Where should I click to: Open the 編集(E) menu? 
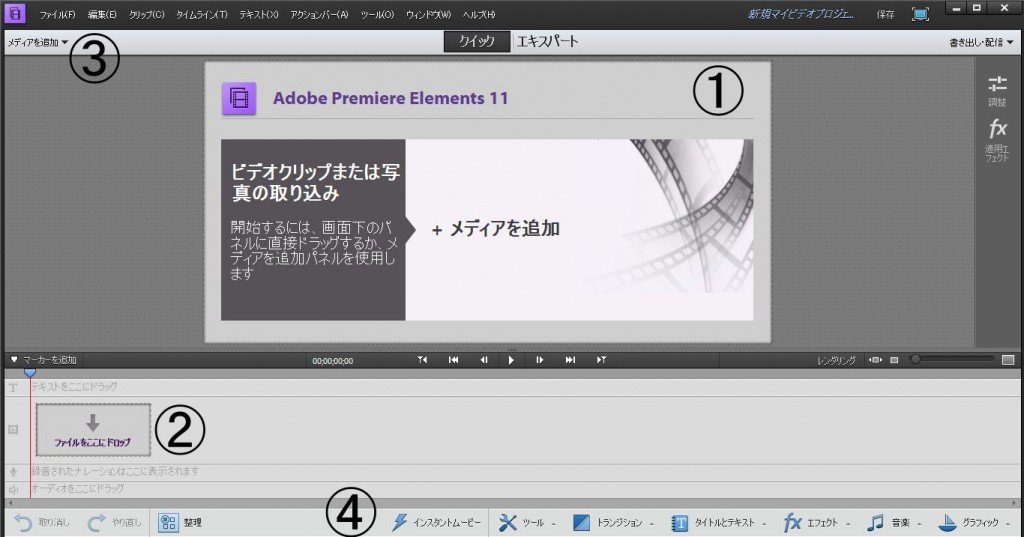click(x=102, y=14)
